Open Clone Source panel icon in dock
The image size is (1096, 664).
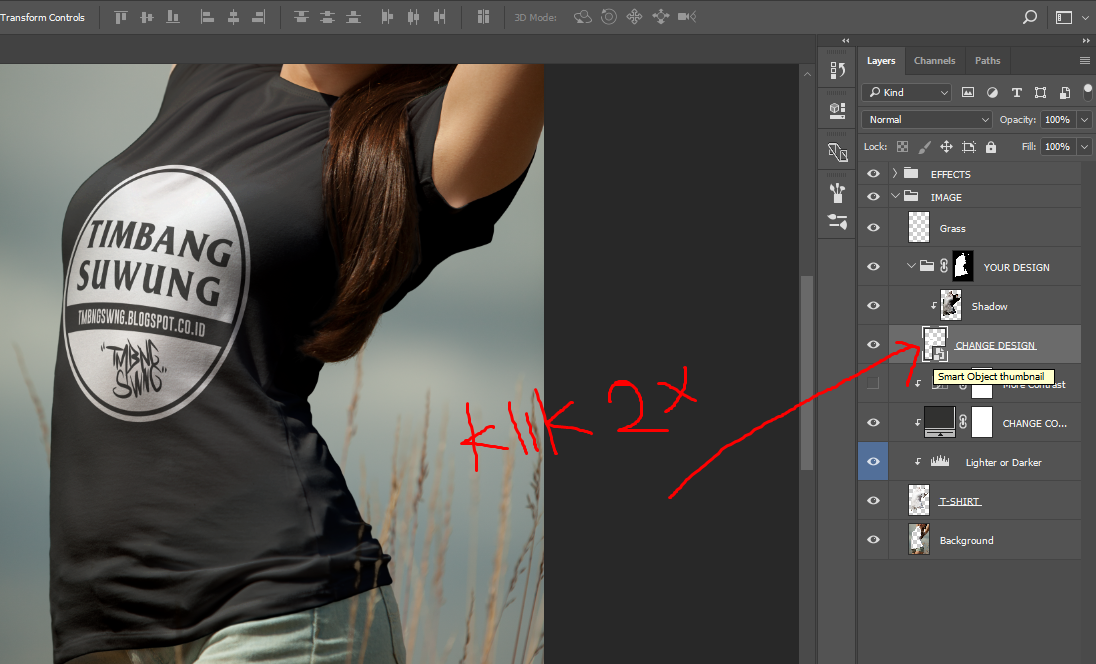point(837,152)
